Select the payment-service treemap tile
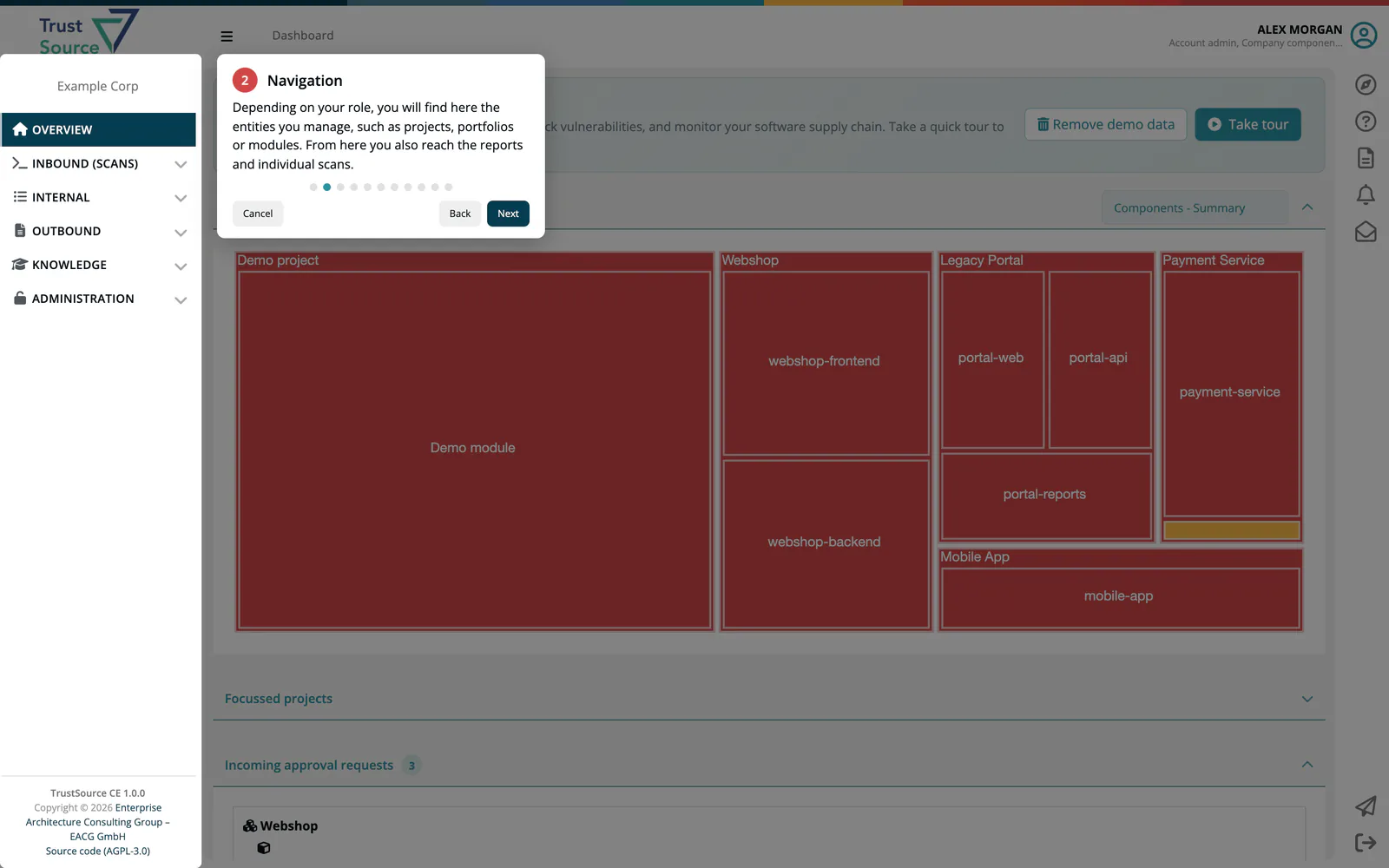1389x868 pixels. click(x=1231, y=394)
